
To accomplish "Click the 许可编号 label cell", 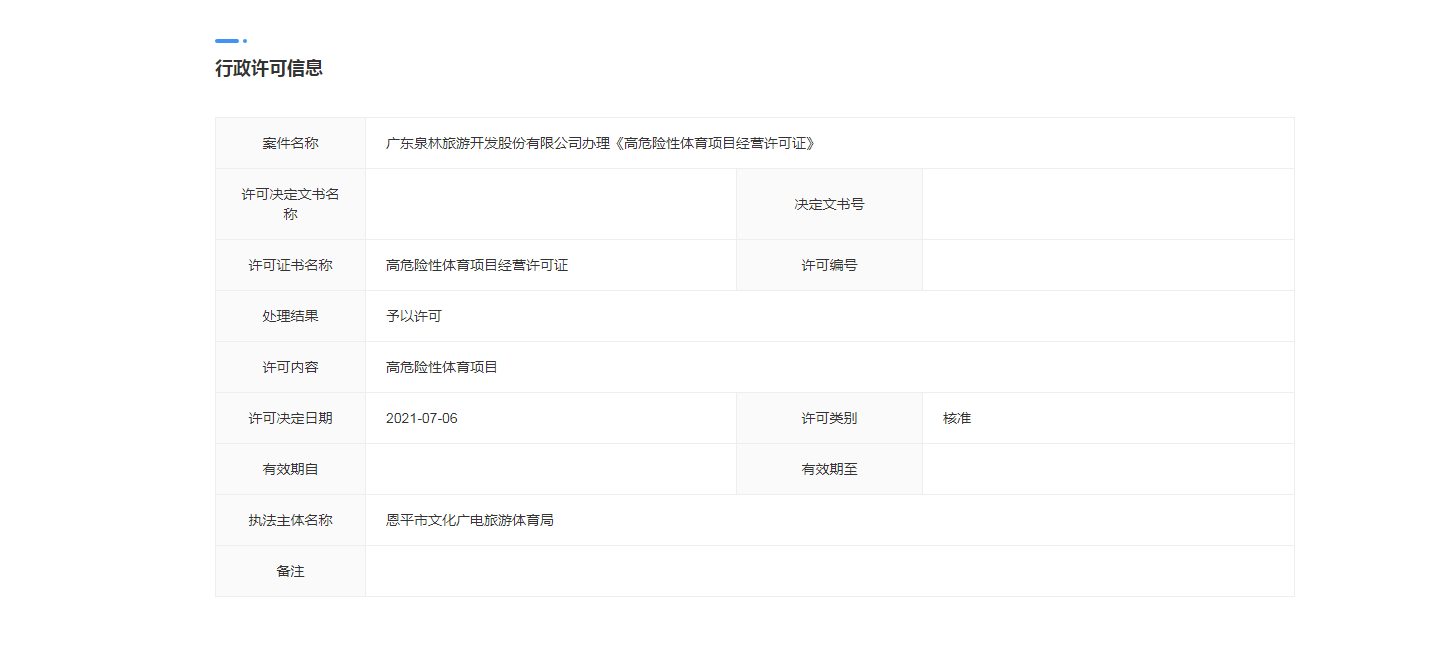I will tap(830, 265).
